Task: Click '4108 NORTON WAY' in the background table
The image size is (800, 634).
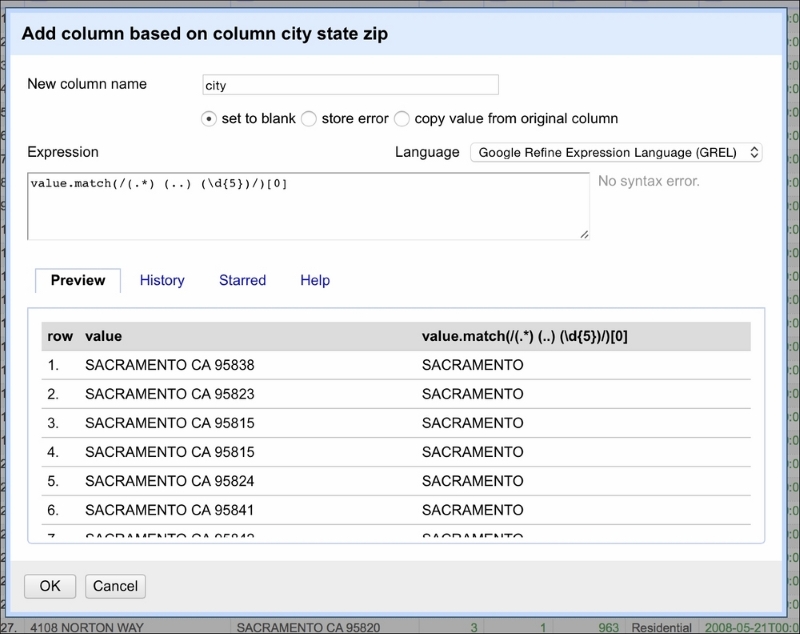Action: pyautogui.click(x=87, y=627)
